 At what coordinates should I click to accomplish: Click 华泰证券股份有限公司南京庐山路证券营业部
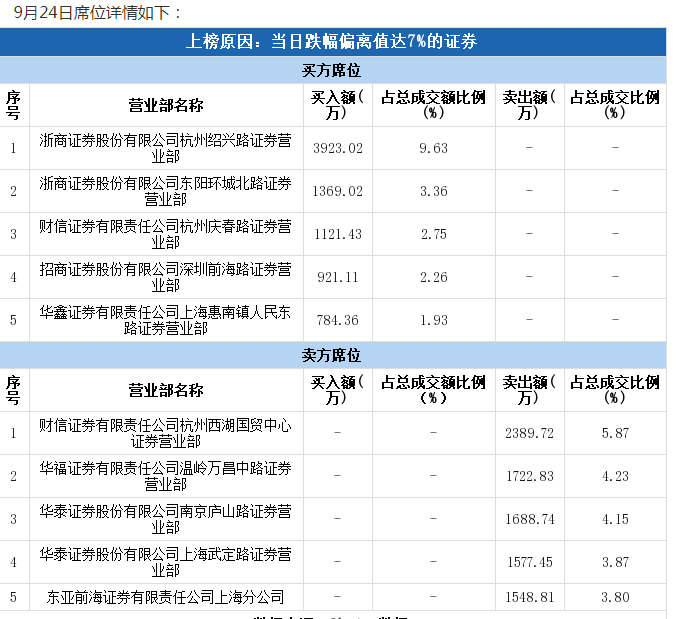click(x=166, y=519)
